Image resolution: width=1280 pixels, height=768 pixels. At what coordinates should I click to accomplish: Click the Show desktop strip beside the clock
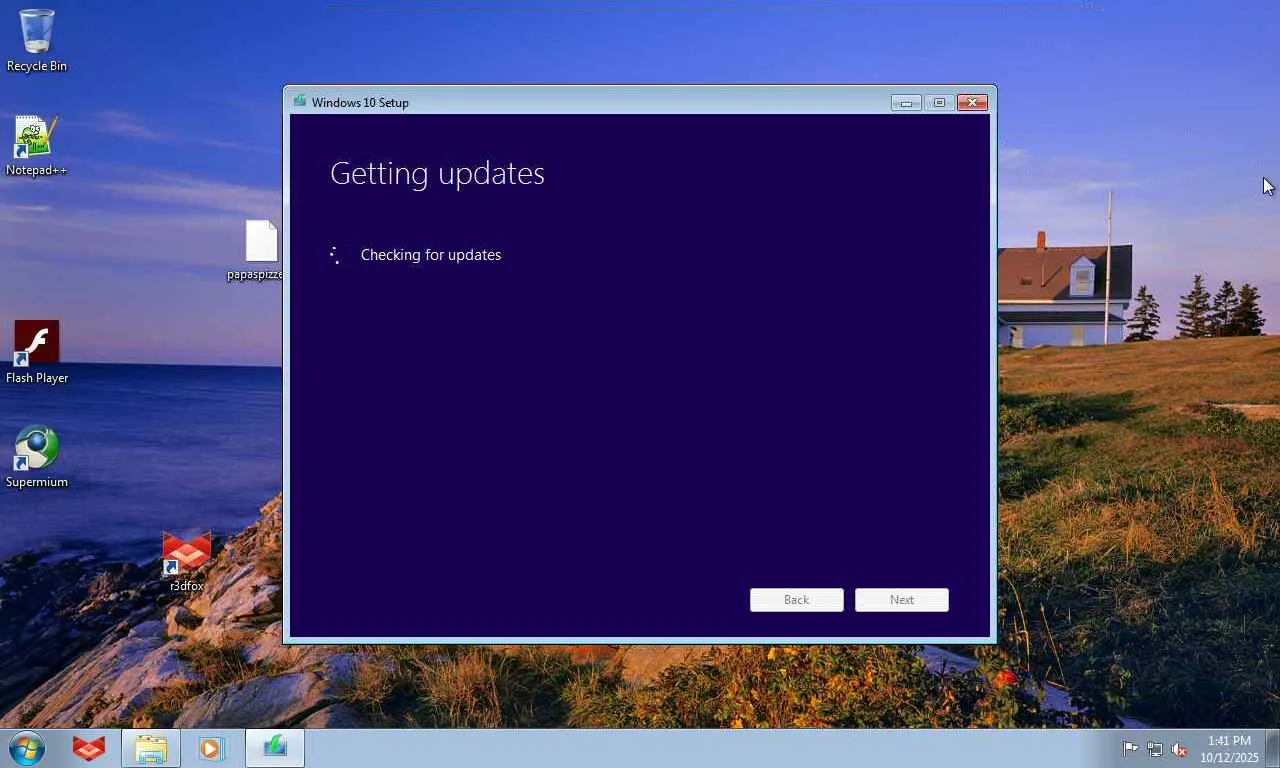click(1273, 748)
